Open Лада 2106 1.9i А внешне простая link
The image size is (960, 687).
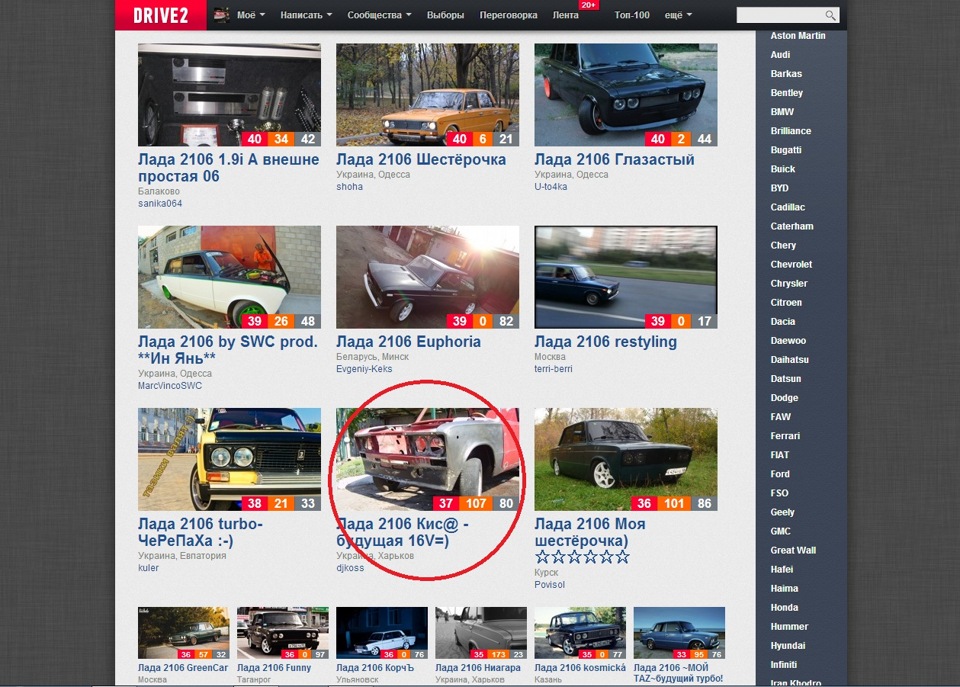pos(228,168)
